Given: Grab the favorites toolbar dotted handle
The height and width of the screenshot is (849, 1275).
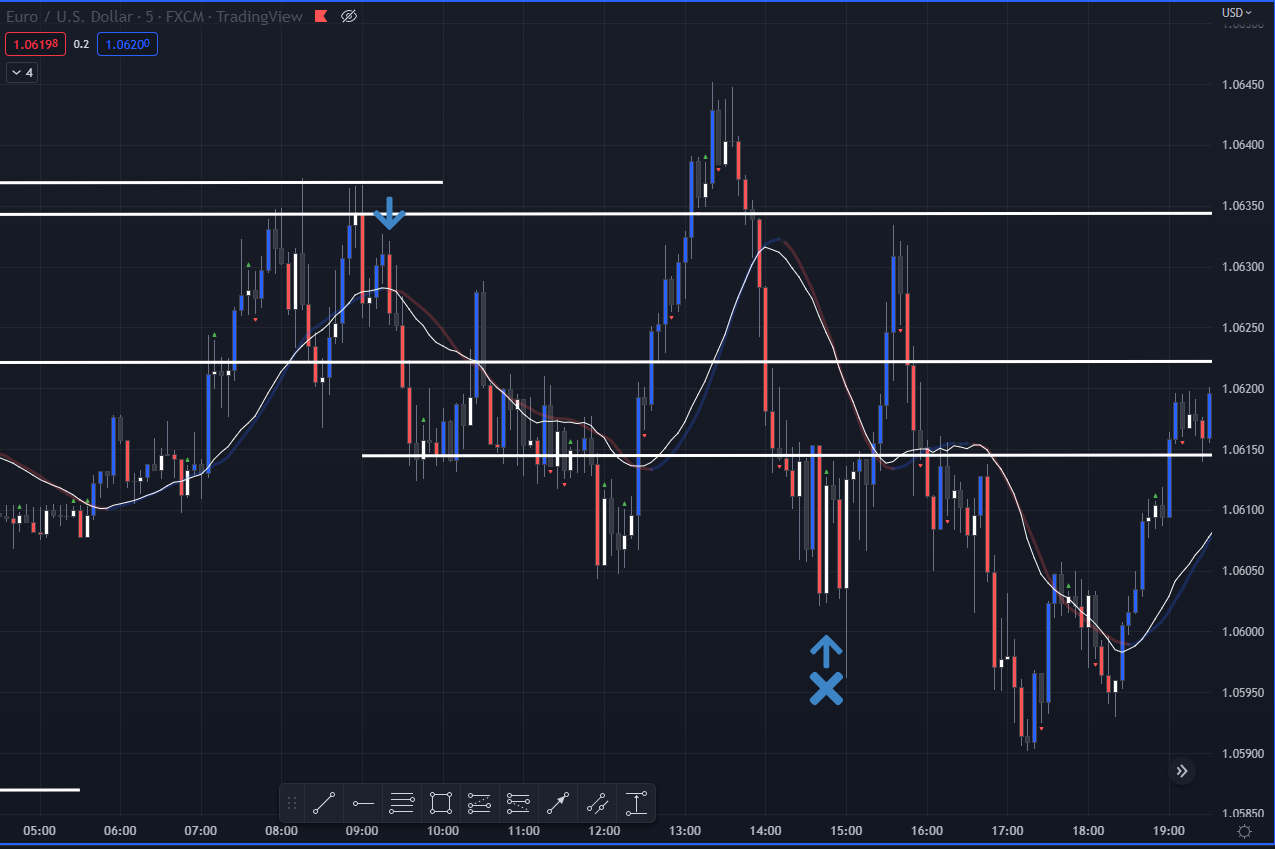Looking at the screenshot, I should point(292,802).
